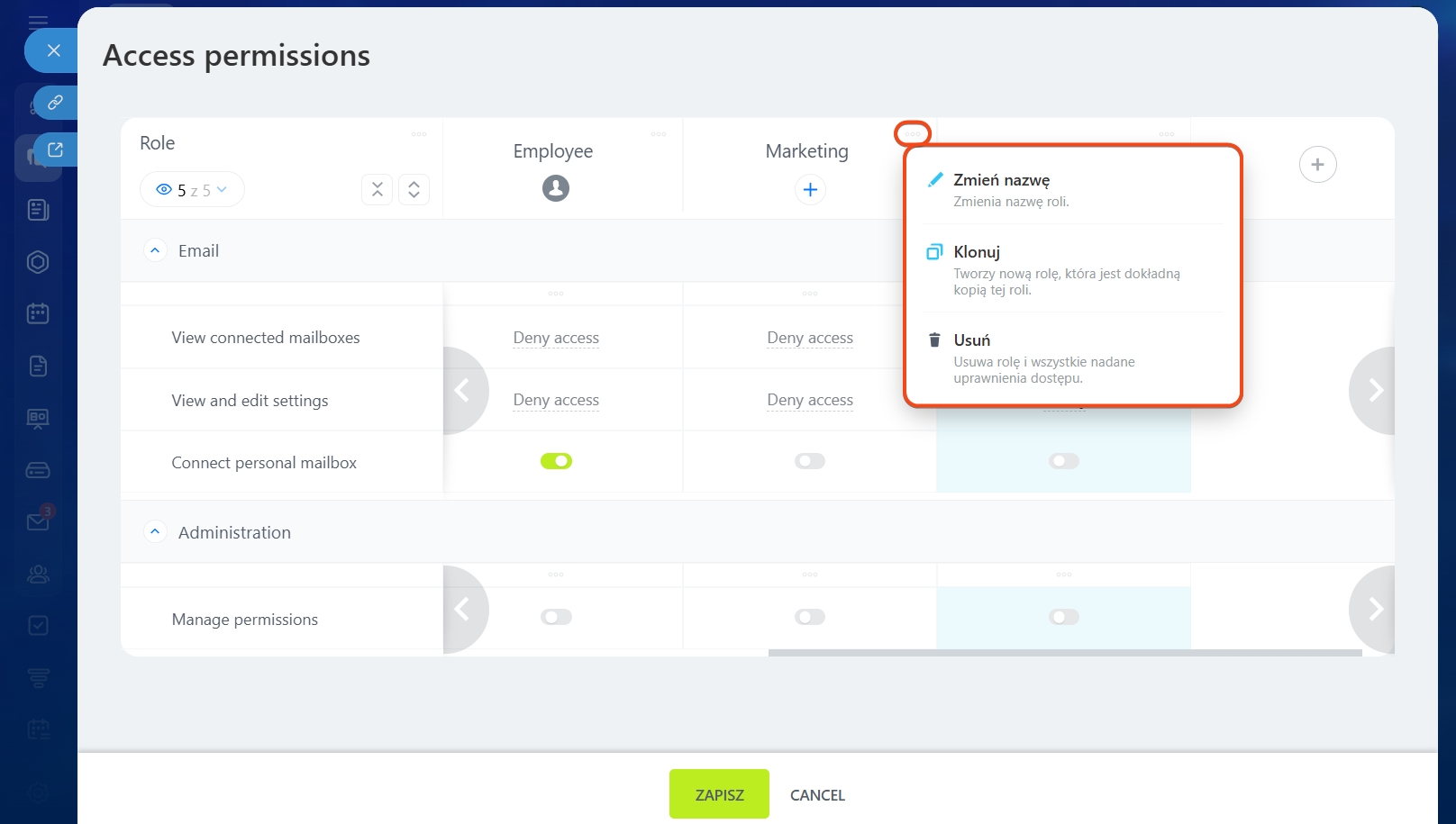
Task: Click the copy link icon button
Action: click(55, 103)
